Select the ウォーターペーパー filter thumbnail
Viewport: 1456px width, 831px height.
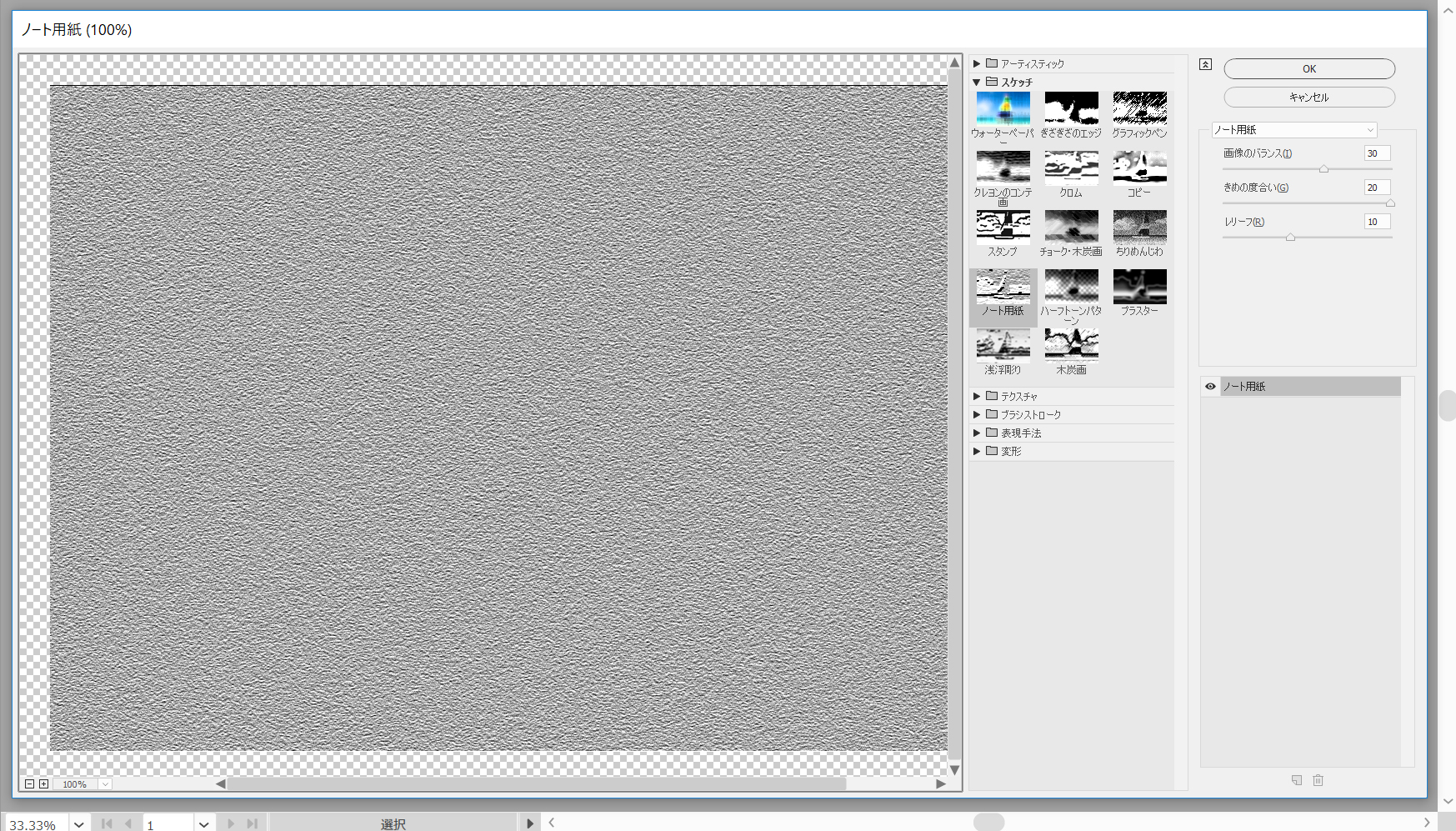point(1003,108)
